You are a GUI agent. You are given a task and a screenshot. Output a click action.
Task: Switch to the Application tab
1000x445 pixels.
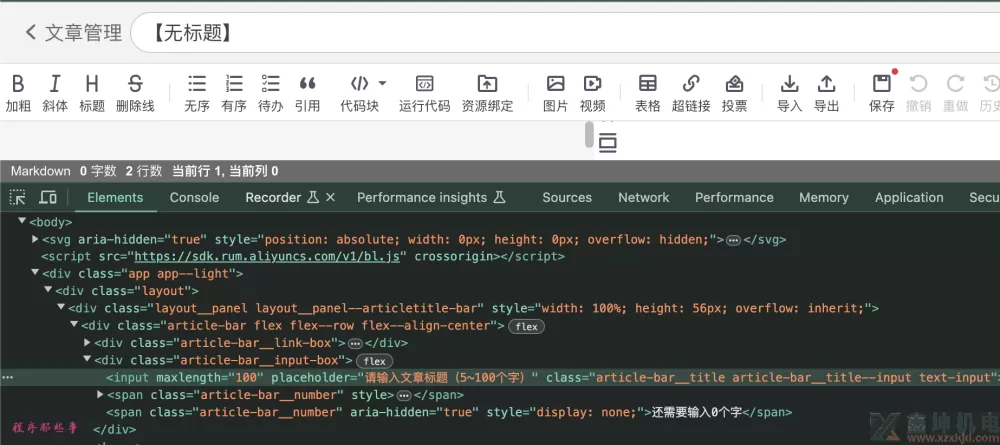(909, 198)
